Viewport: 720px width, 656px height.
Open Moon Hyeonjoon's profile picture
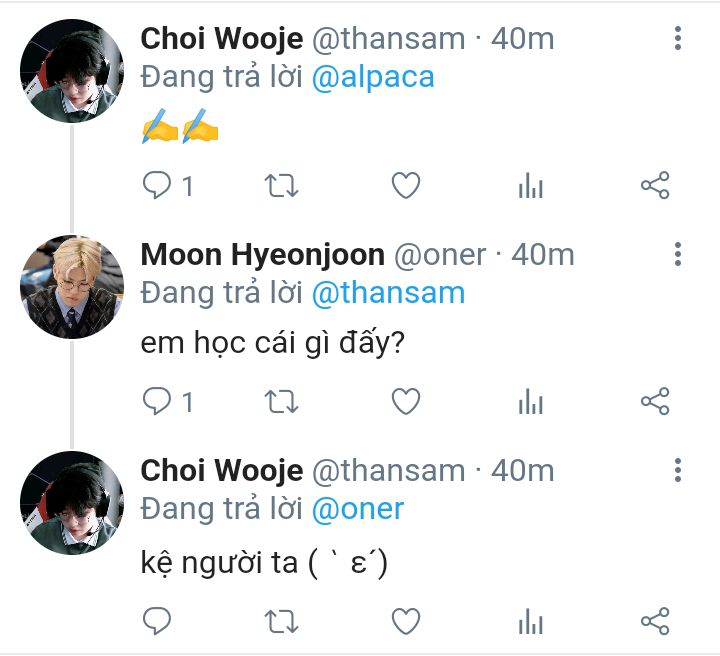point(72,287)
